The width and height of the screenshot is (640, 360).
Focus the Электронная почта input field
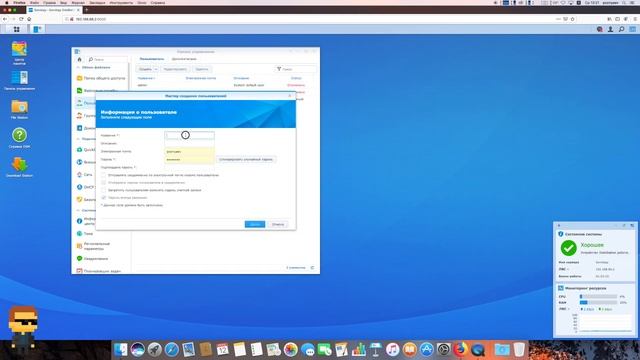[x=189, y=151]
